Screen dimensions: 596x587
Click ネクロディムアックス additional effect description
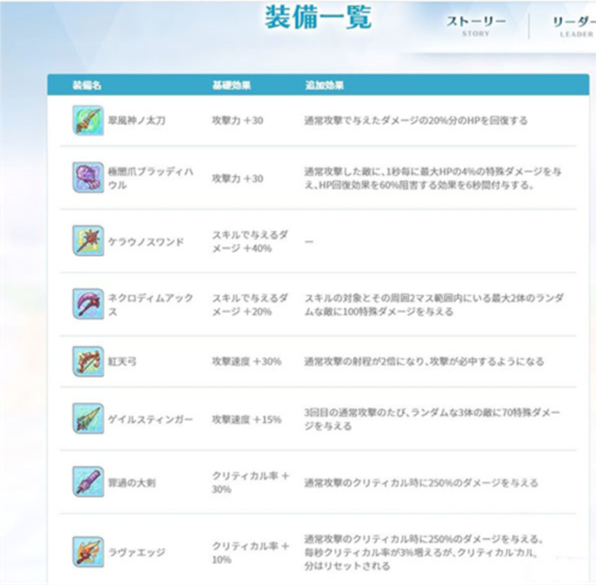coord(434,305)
